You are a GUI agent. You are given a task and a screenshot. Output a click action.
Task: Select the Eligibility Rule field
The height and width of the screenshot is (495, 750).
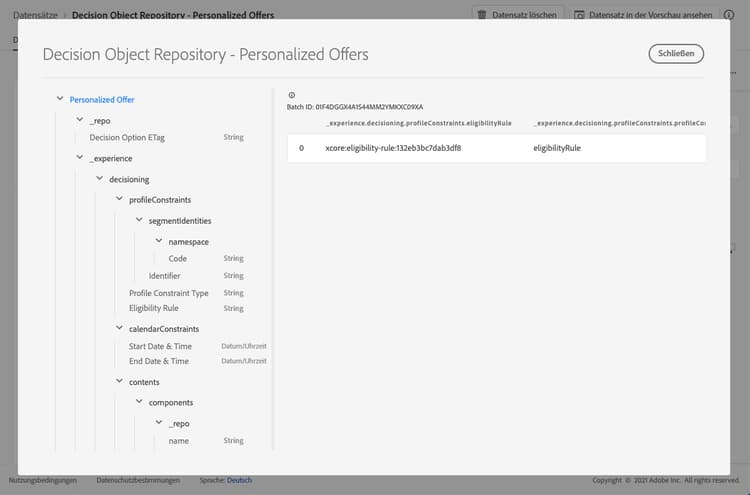154,308
